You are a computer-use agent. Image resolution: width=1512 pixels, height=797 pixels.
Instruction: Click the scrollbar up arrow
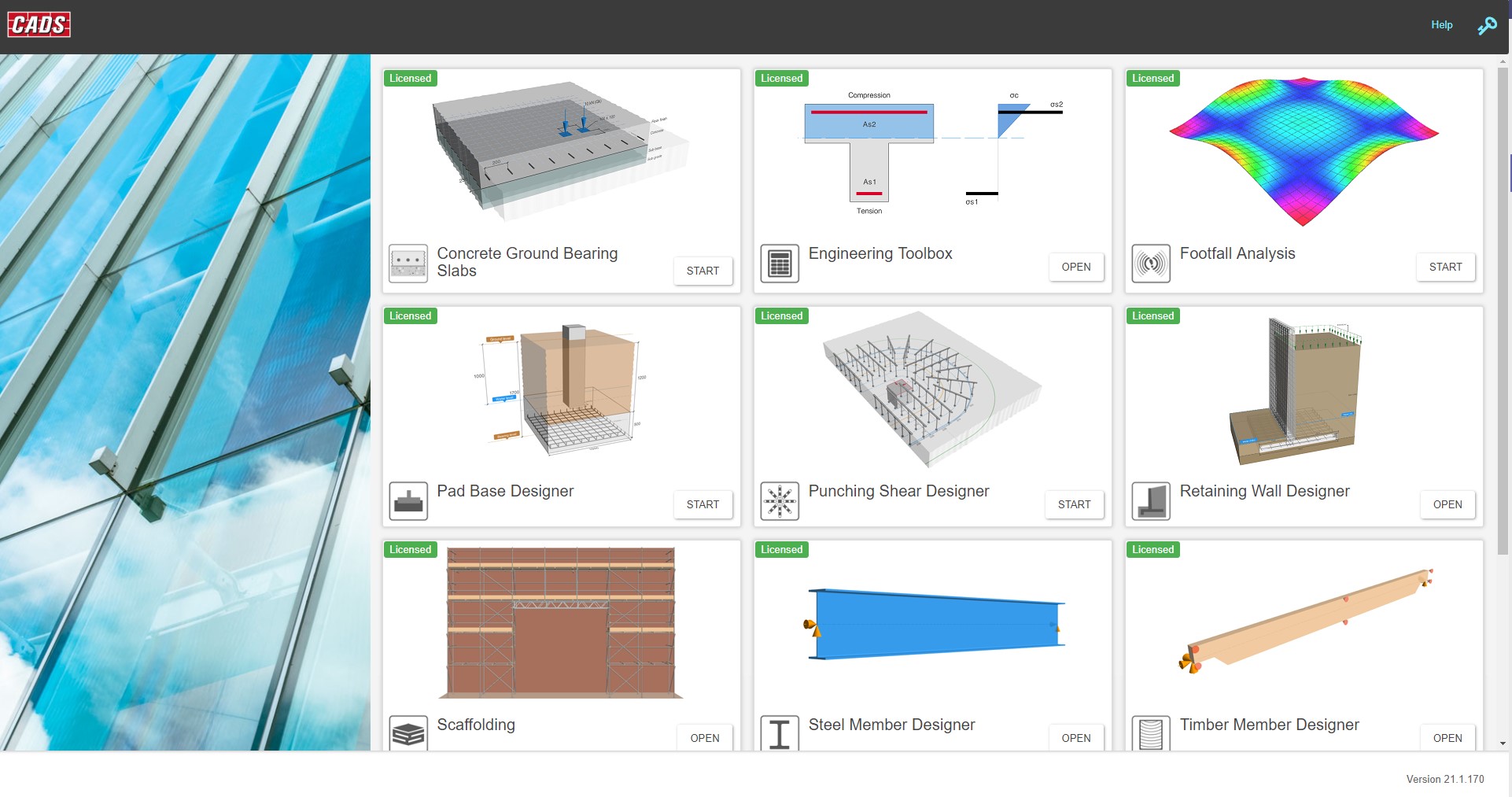point(1503,61)
